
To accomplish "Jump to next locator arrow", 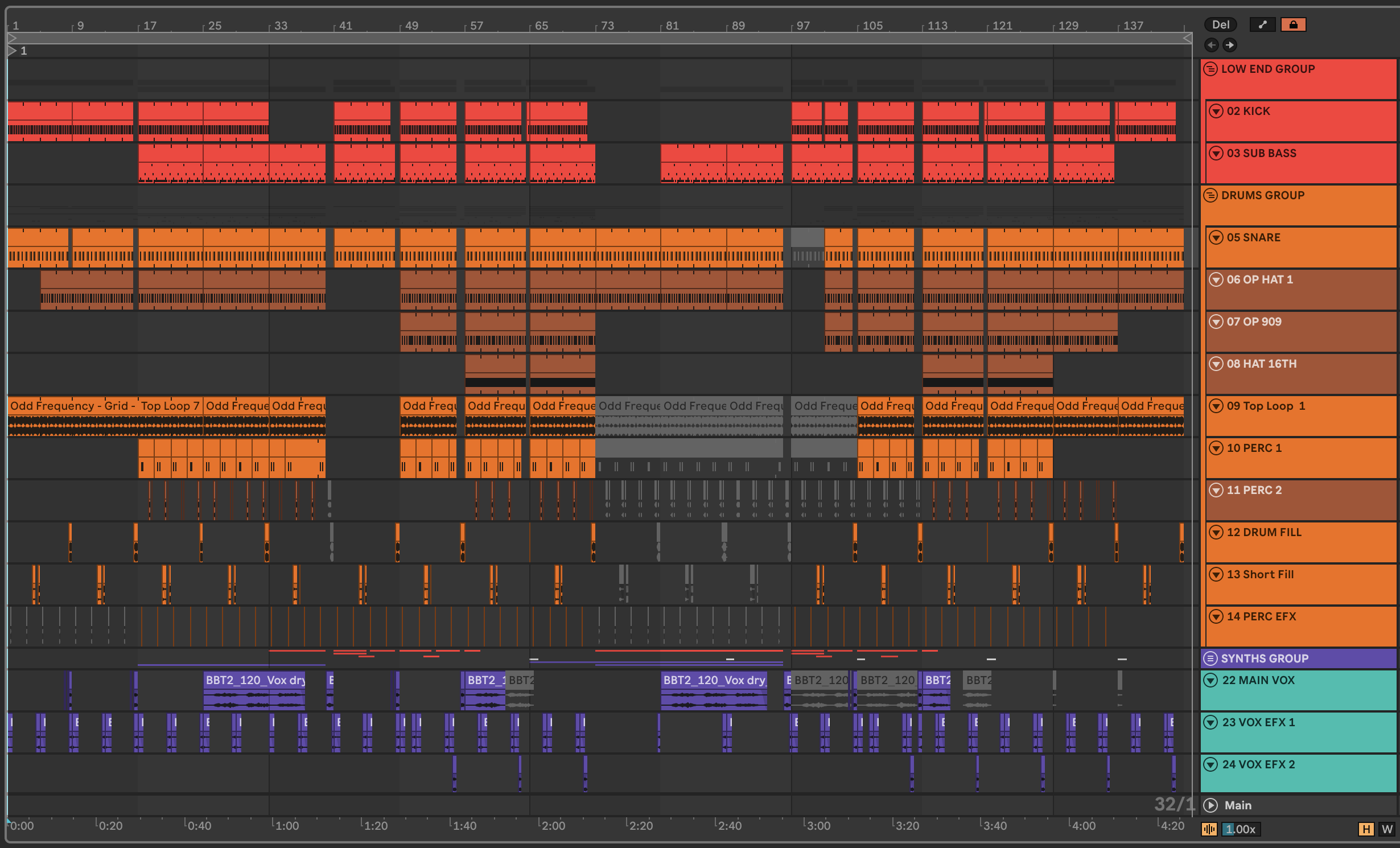I will [1230, 45].
